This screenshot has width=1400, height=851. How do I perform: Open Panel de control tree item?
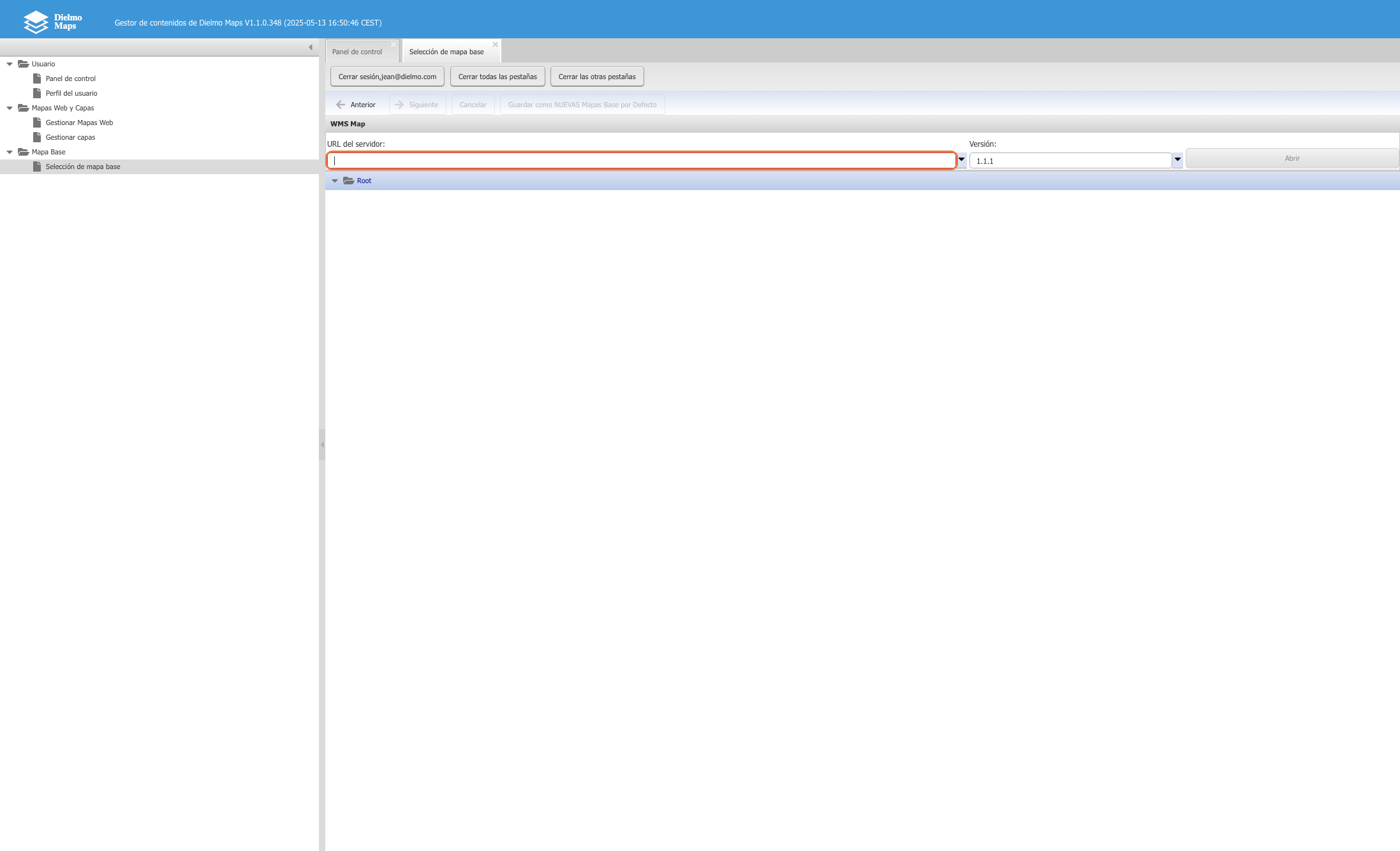click(70, 78)
